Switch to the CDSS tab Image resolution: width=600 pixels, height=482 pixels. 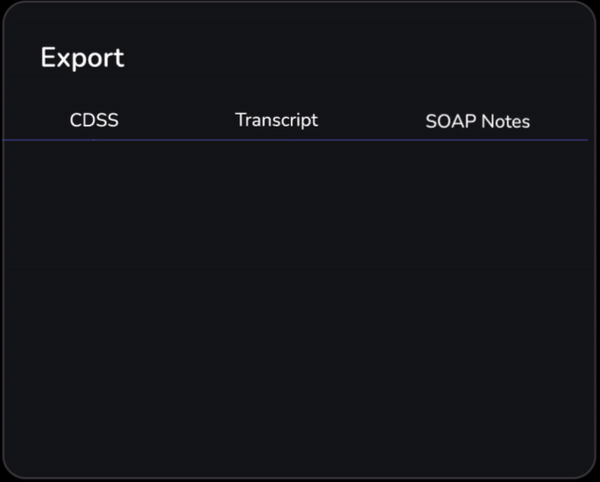tap(94, 120)
